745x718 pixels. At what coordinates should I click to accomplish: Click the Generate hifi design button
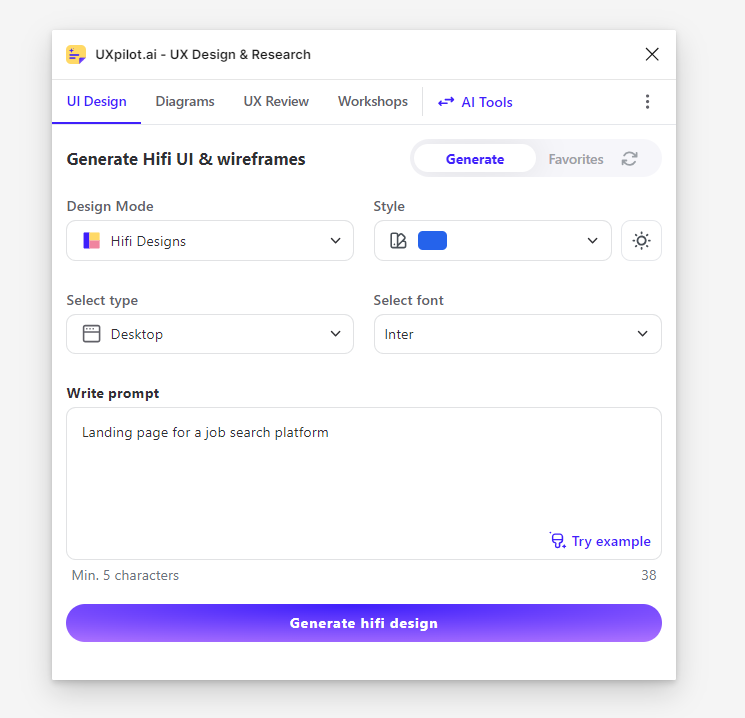(x=364, y=623)
